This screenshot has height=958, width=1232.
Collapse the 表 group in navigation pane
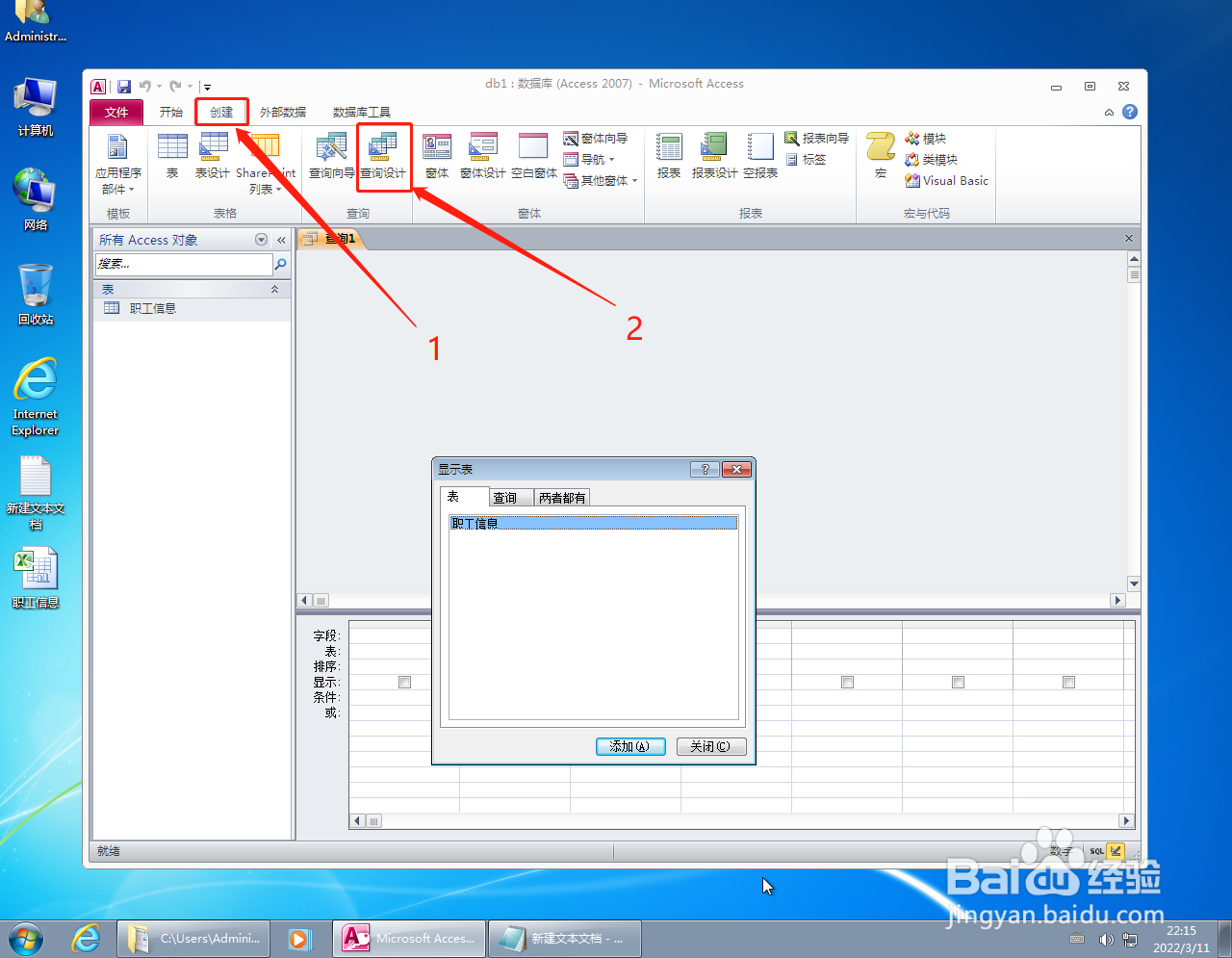[x=274, y=289]
